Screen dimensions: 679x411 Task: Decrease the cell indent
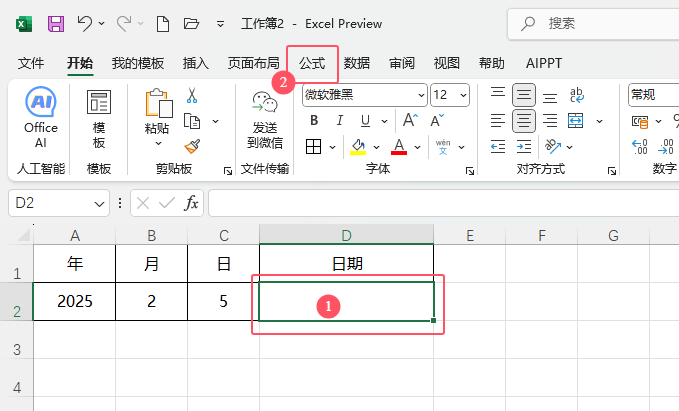[498, 147]
